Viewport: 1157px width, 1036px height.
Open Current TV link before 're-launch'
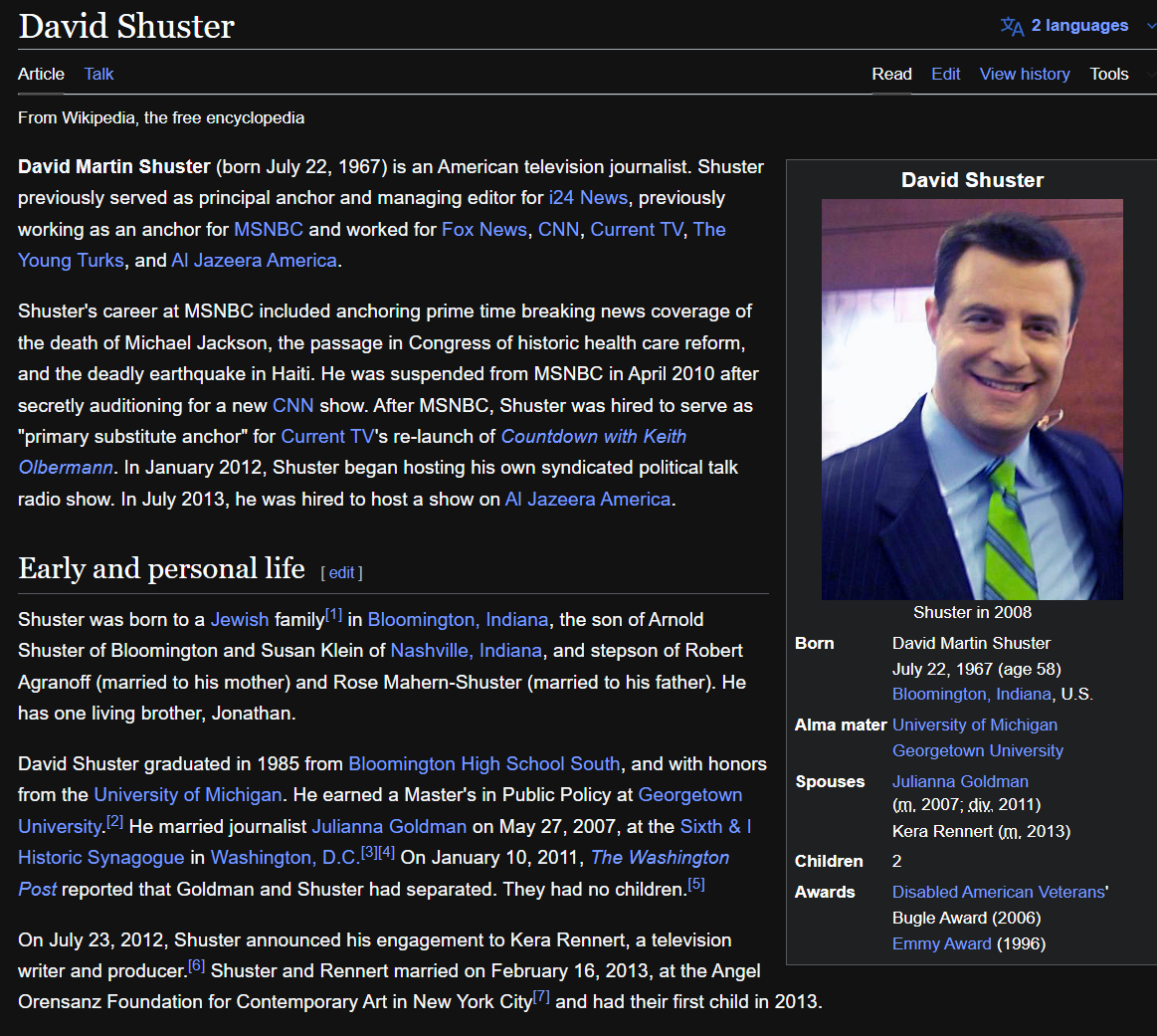[x=327, y=437]
